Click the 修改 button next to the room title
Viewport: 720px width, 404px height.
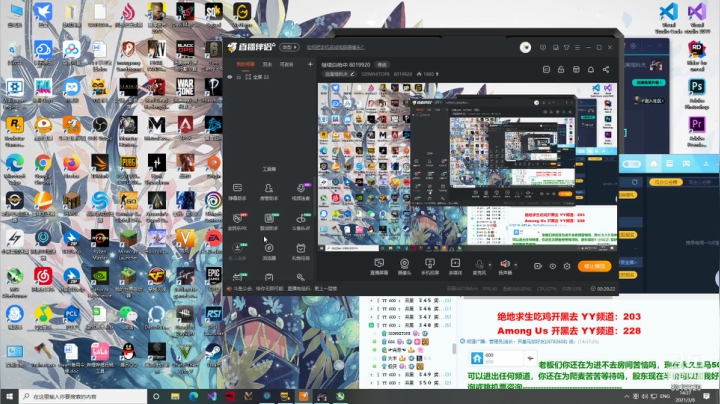point(382,65)
